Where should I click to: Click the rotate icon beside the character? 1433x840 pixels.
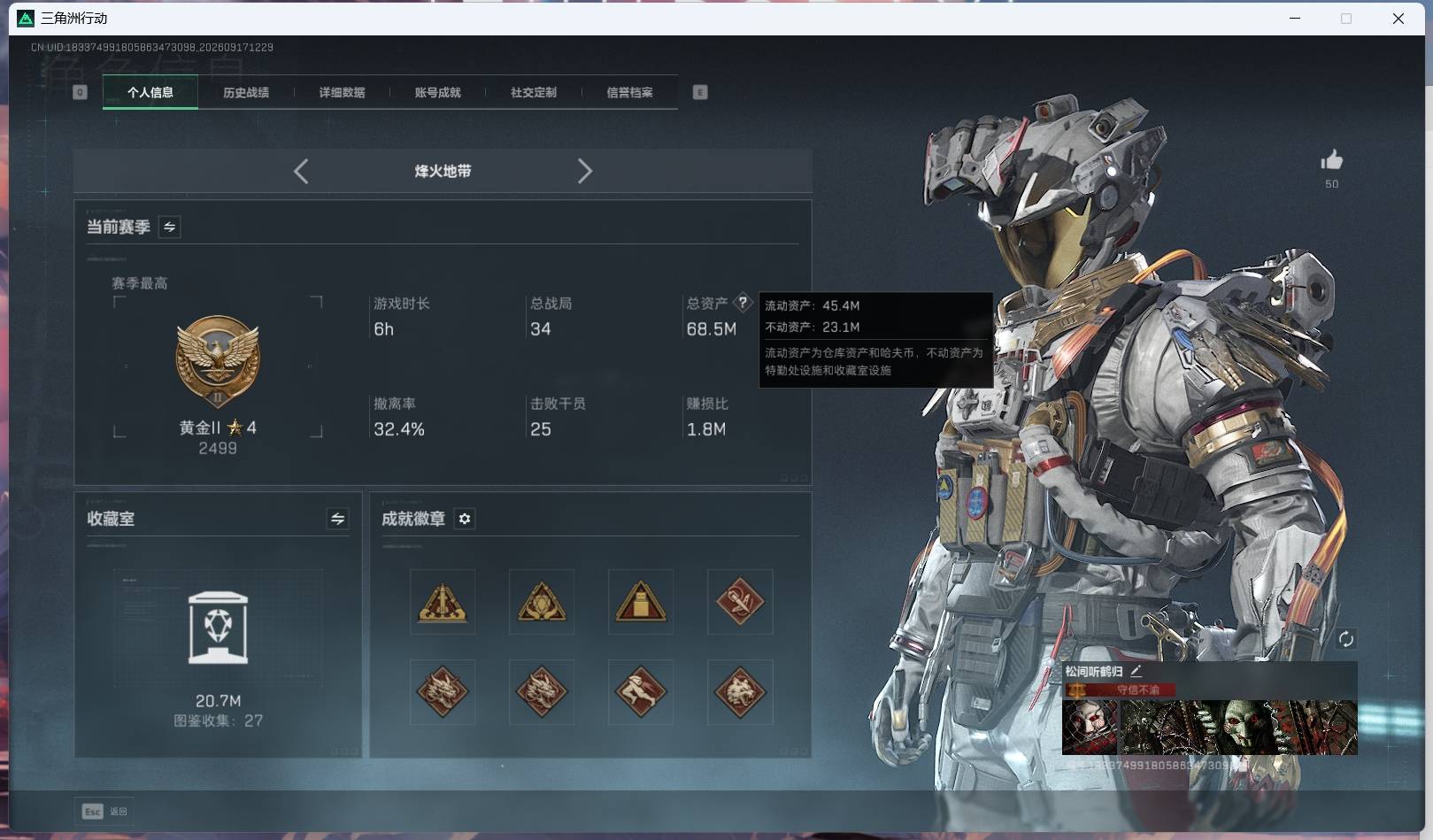[x=1345, y=639]
